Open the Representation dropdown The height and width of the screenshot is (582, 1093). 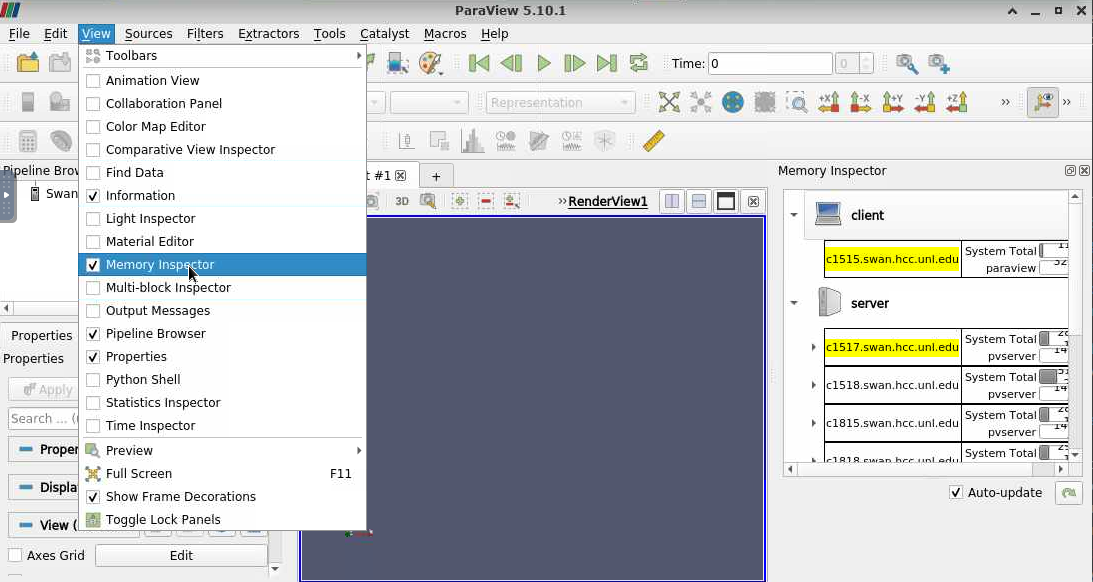560,102
